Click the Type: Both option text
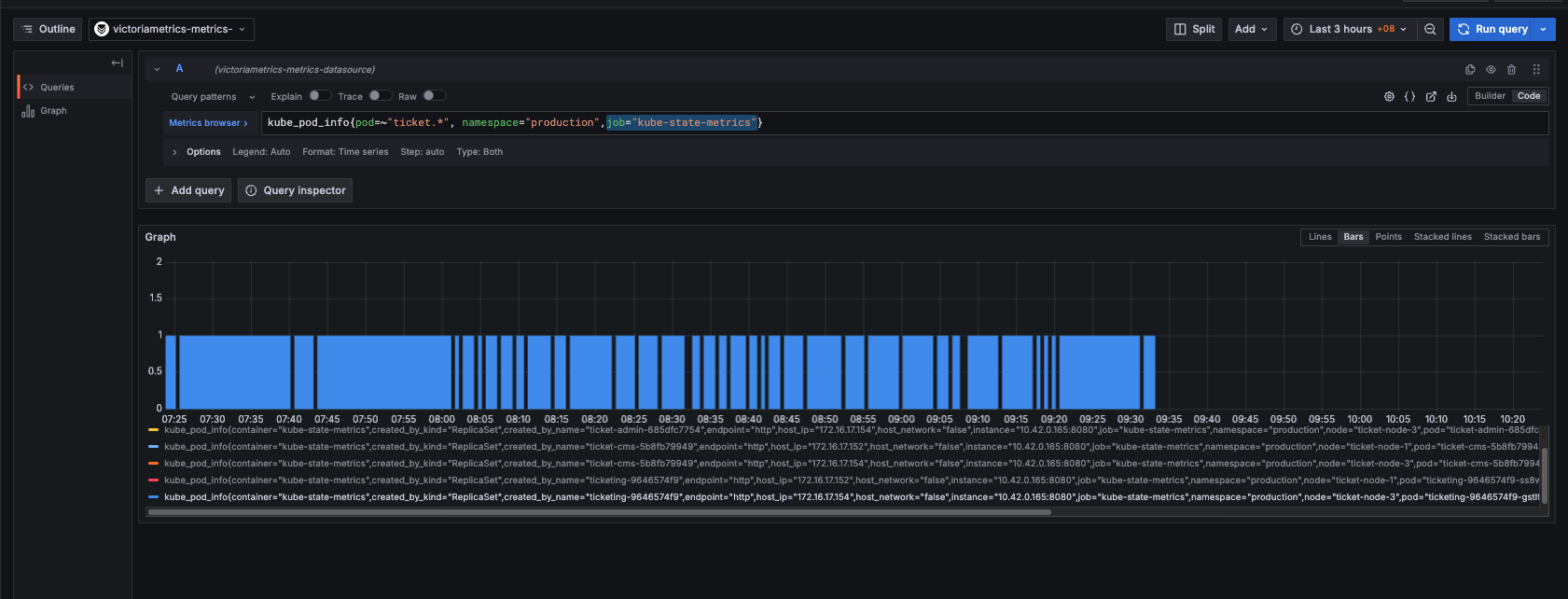 (x=479, y=152)
